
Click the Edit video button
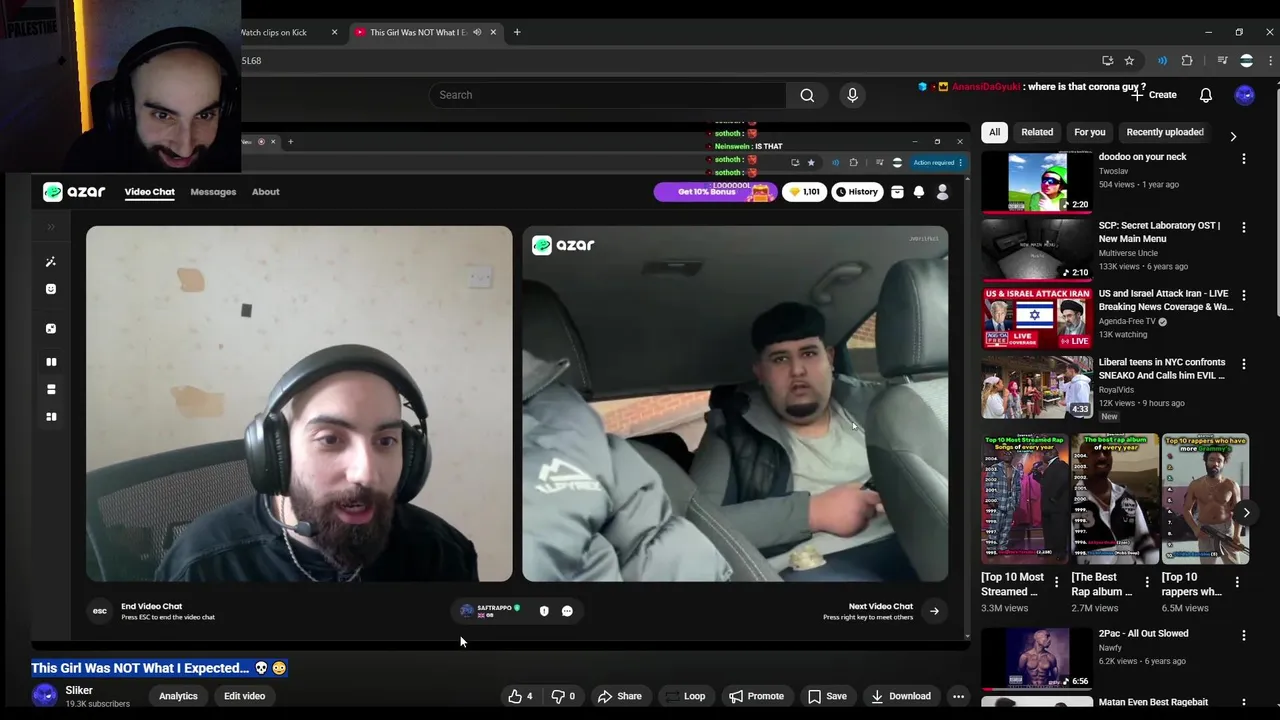pyautogui.click(x=244, y=696)
